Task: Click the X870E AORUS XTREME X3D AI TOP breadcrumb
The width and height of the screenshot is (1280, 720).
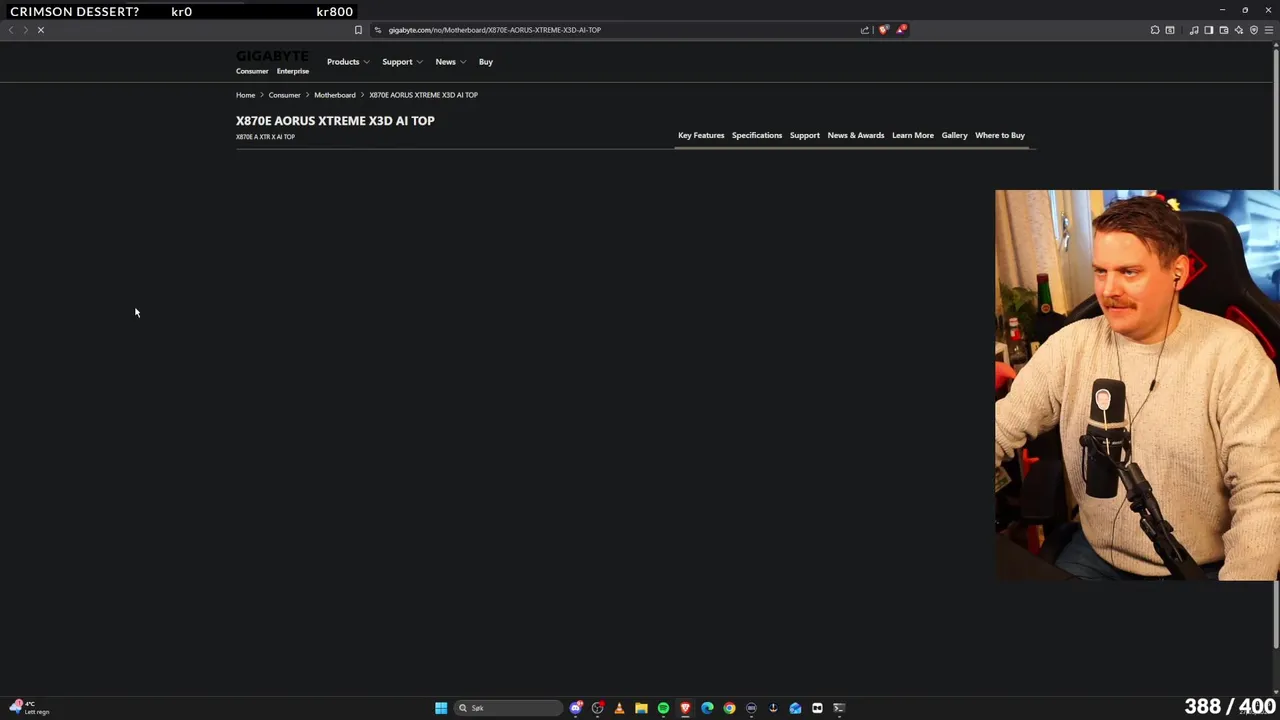Action: 423,95
